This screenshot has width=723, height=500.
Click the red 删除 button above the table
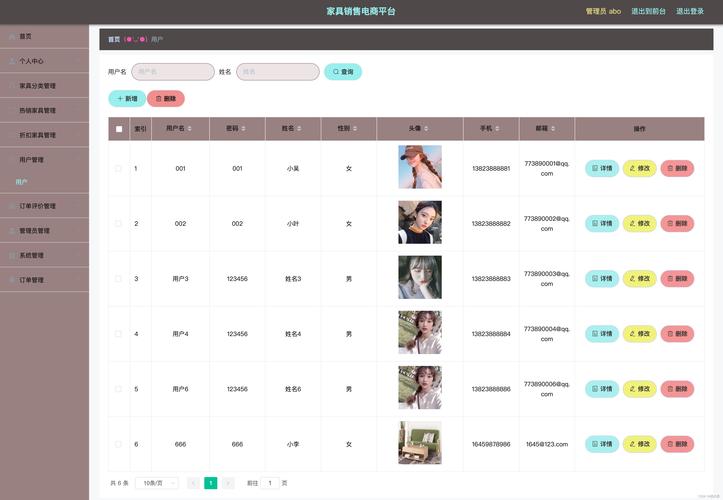[x=166, y=99]
